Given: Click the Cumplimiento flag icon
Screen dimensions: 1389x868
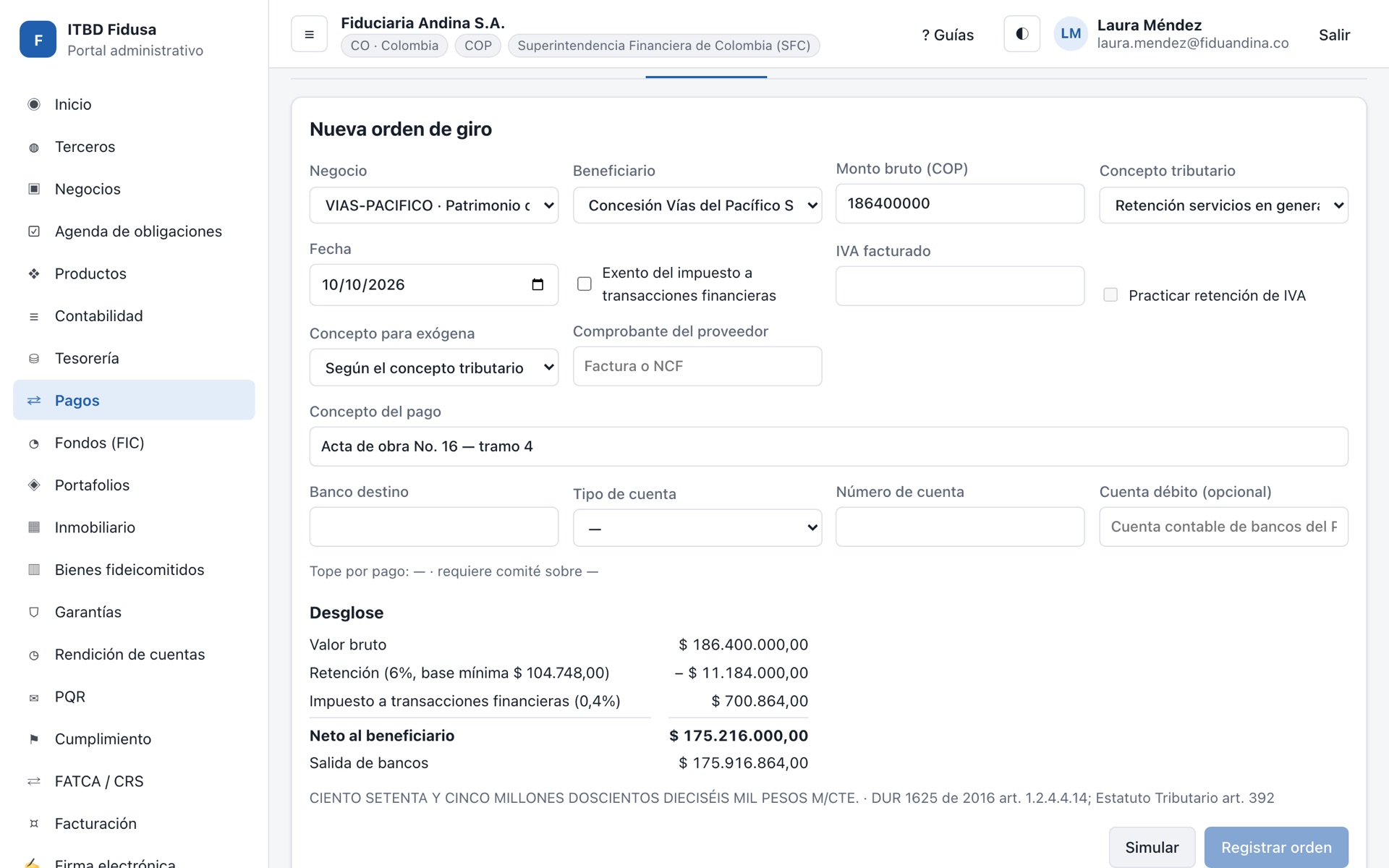Looking at the screenshot, I should [x=34, y=739].
